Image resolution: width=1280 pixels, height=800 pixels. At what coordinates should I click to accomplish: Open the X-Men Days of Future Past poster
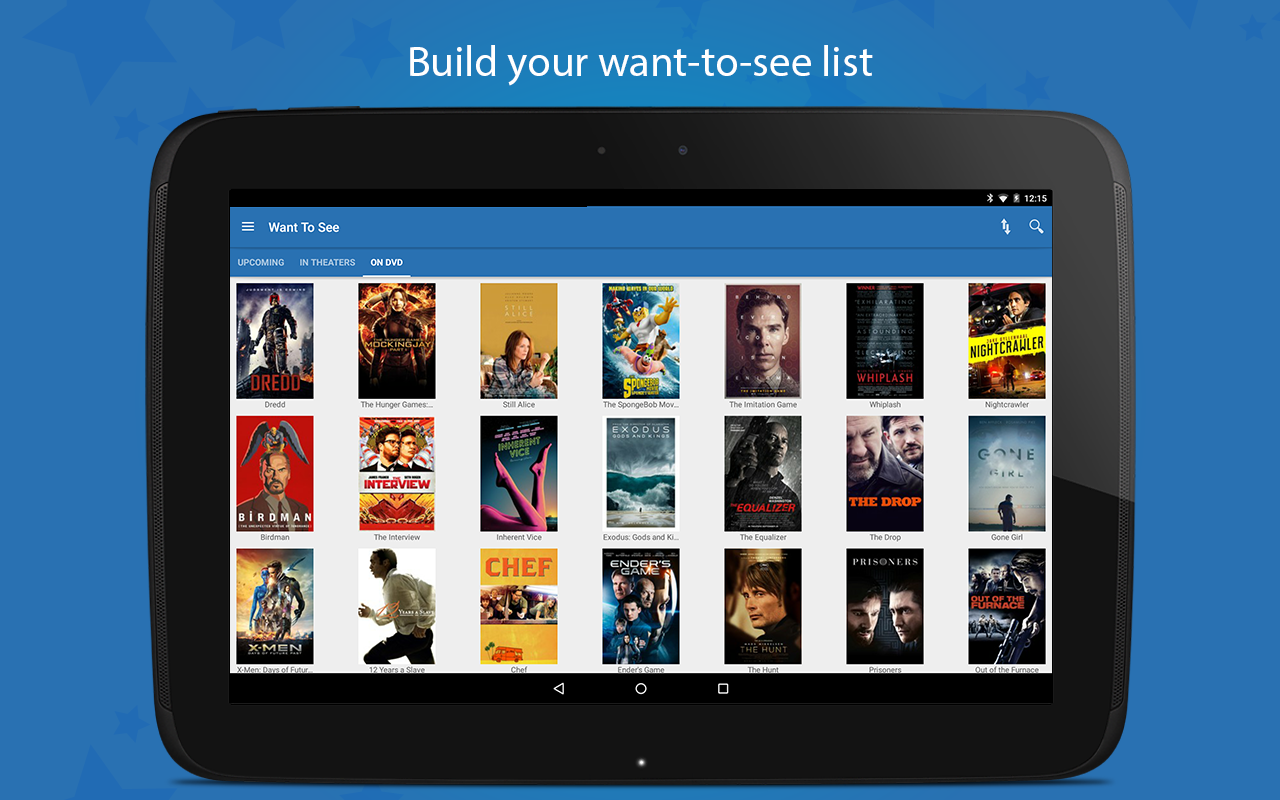tap(275, 606)
